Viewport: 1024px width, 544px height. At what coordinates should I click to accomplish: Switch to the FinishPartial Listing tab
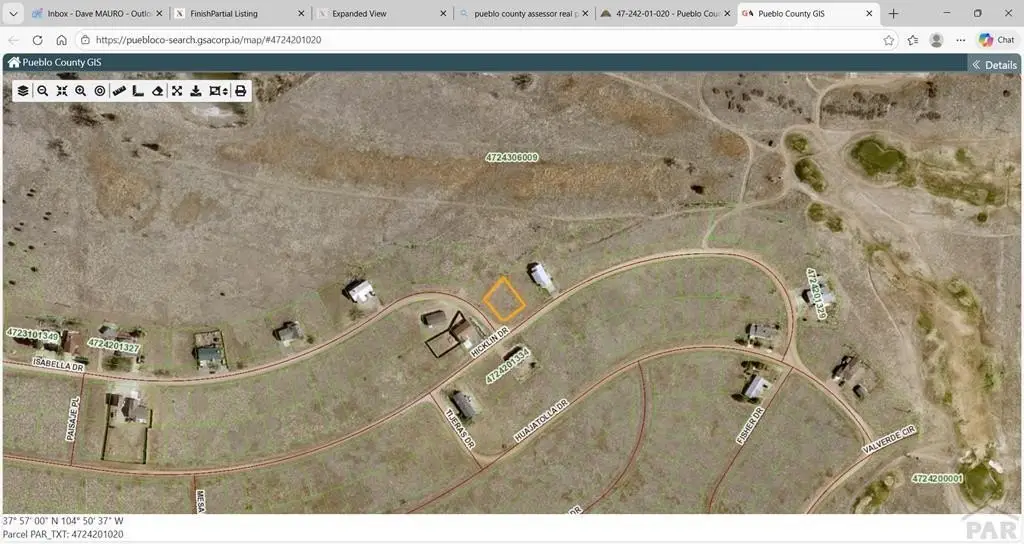coord(236,14)
